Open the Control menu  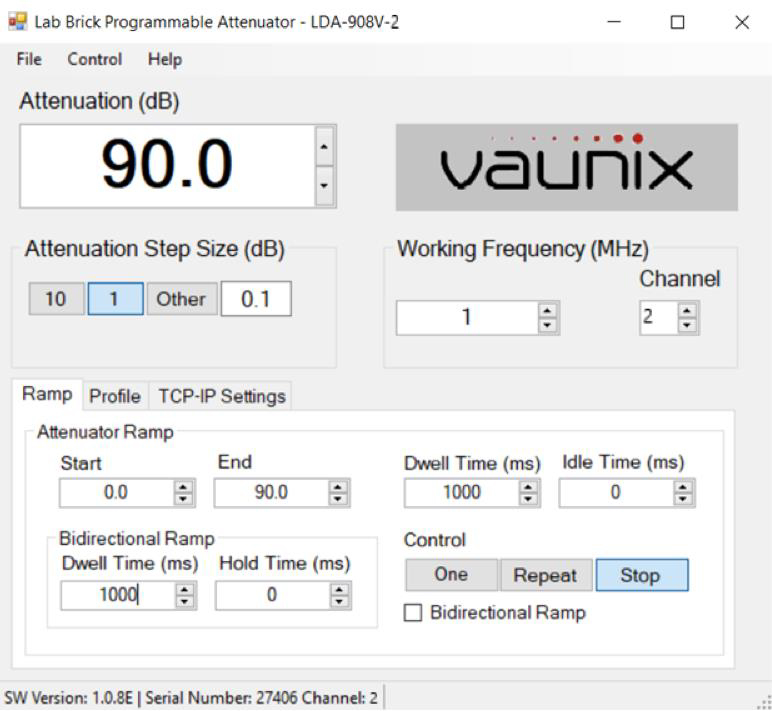95,59
